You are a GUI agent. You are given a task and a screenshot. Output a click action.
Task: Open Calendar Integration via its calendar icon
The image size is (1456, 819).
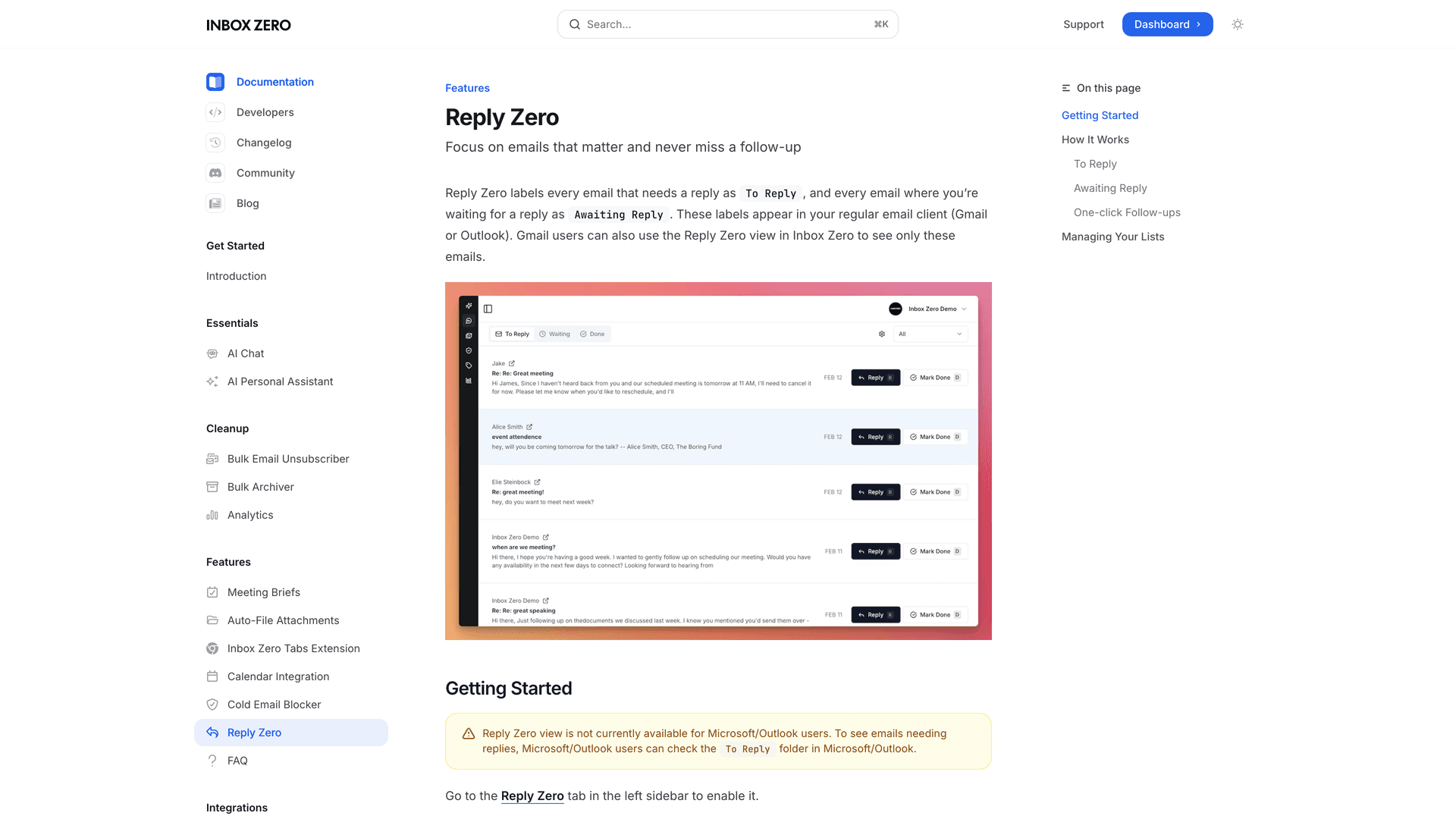(x=212, y=676)
